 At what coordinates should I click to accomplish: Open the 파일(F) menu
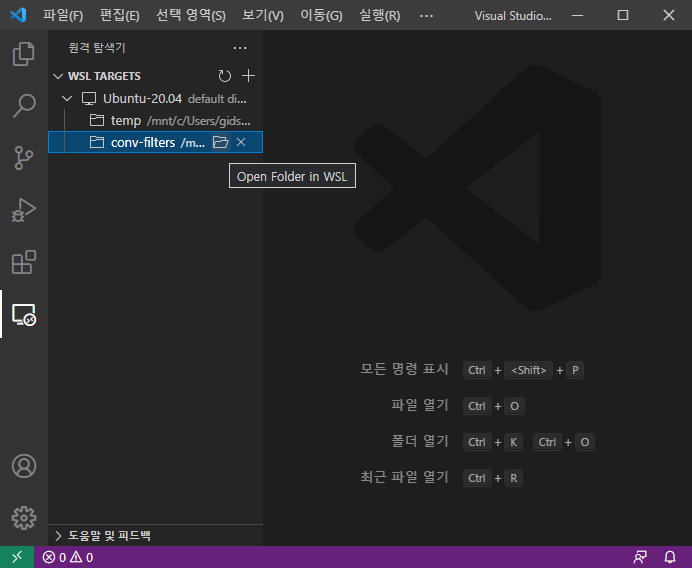coord(63,15)
